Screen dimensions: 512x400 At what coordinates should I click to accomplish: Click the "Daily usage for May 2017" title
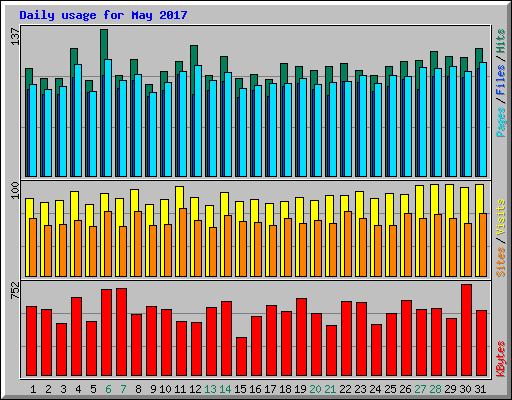(x=103, y=15)
